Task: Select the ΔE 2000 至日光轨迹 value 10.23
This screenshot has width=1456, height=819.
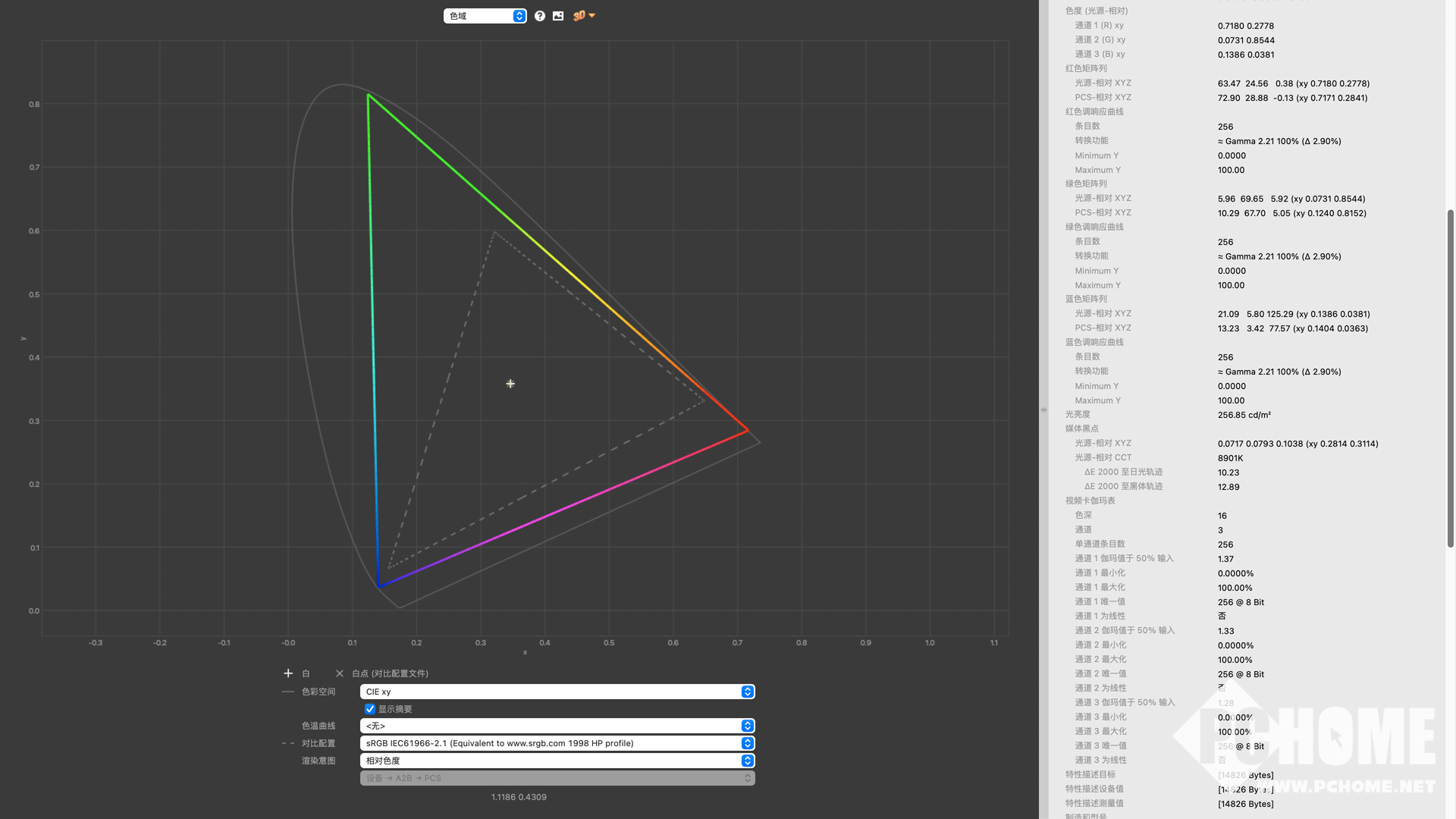Action: (1228, 472)
